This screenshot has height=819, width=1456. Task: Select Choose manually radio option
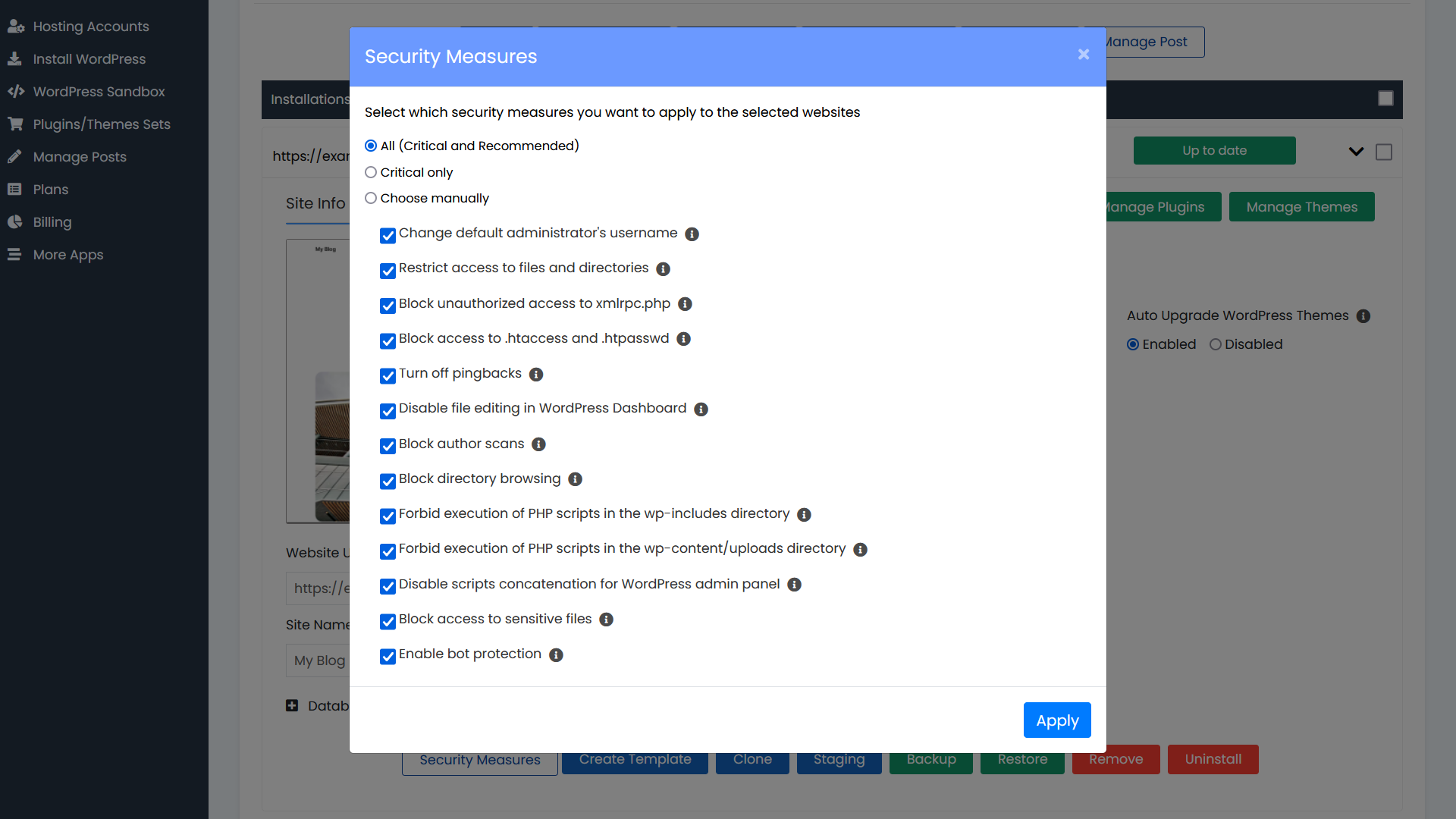[371, 199]
